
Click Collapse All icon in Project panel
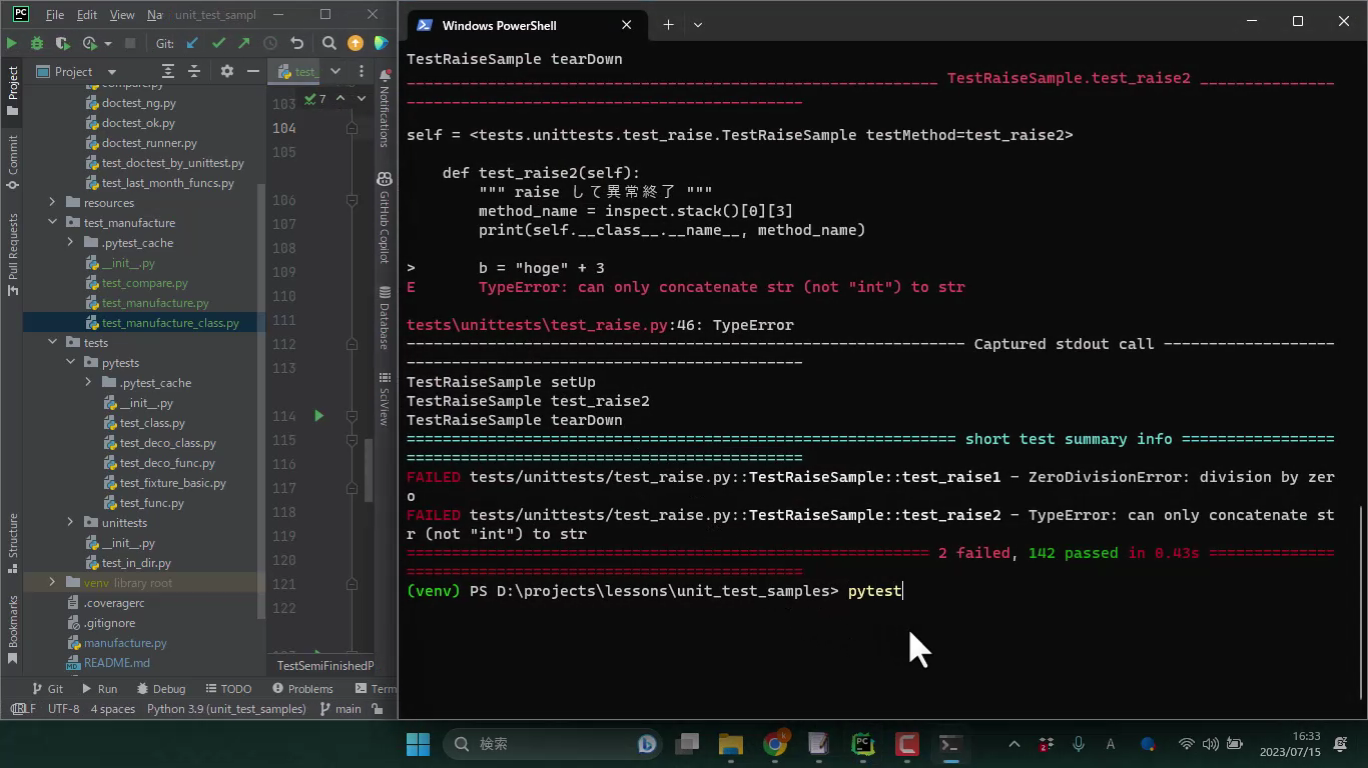(194, 71)
